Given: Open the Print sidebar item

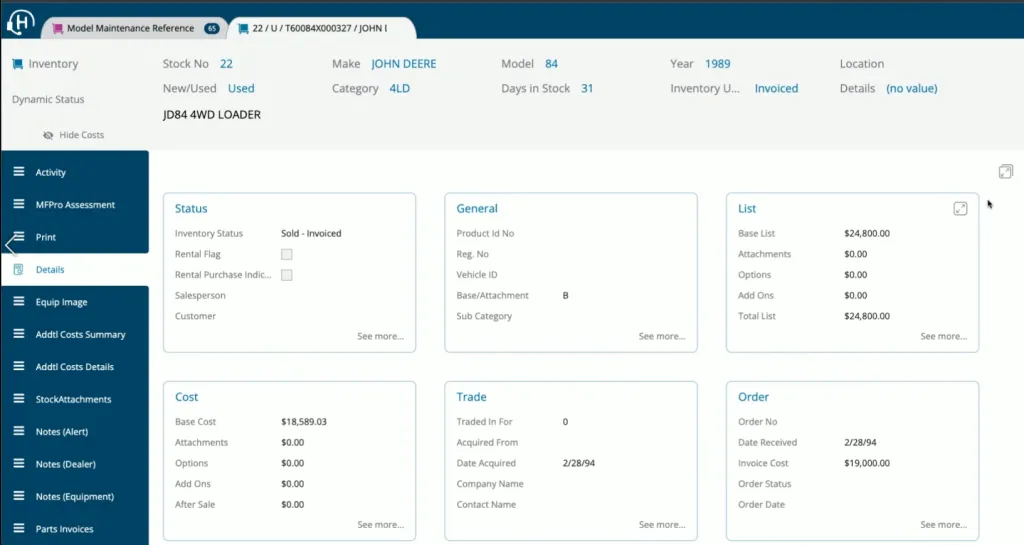Looking at the screenshot, I should 74,237.
